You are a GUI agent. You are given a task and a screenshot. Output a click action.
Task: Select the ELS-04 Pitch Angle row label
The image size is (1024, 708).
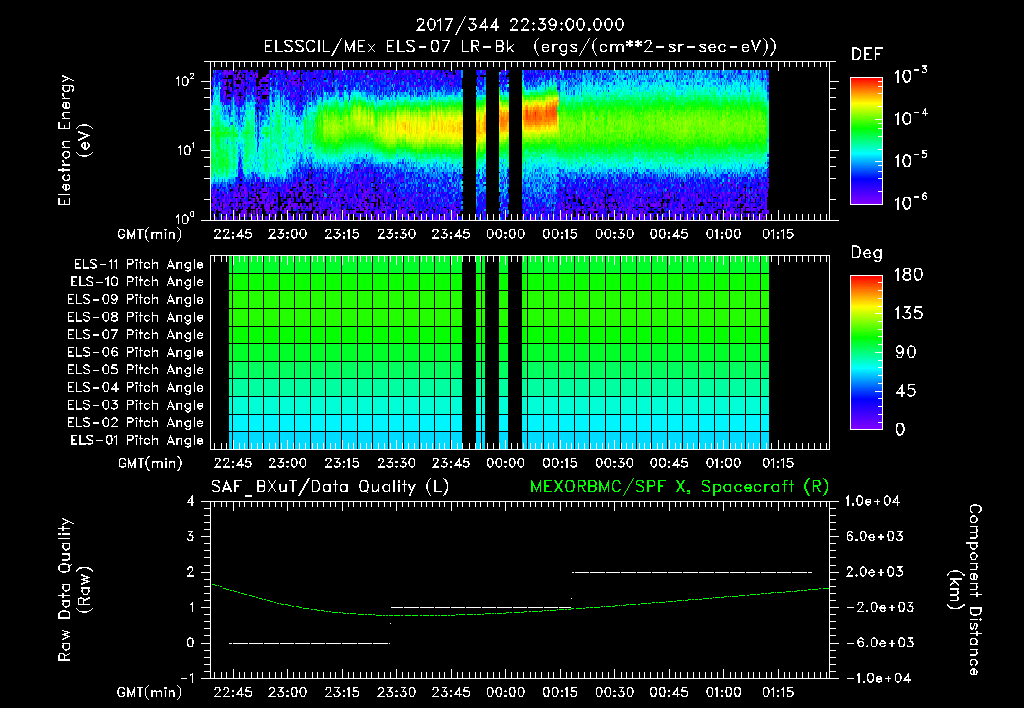coord(136,387)
